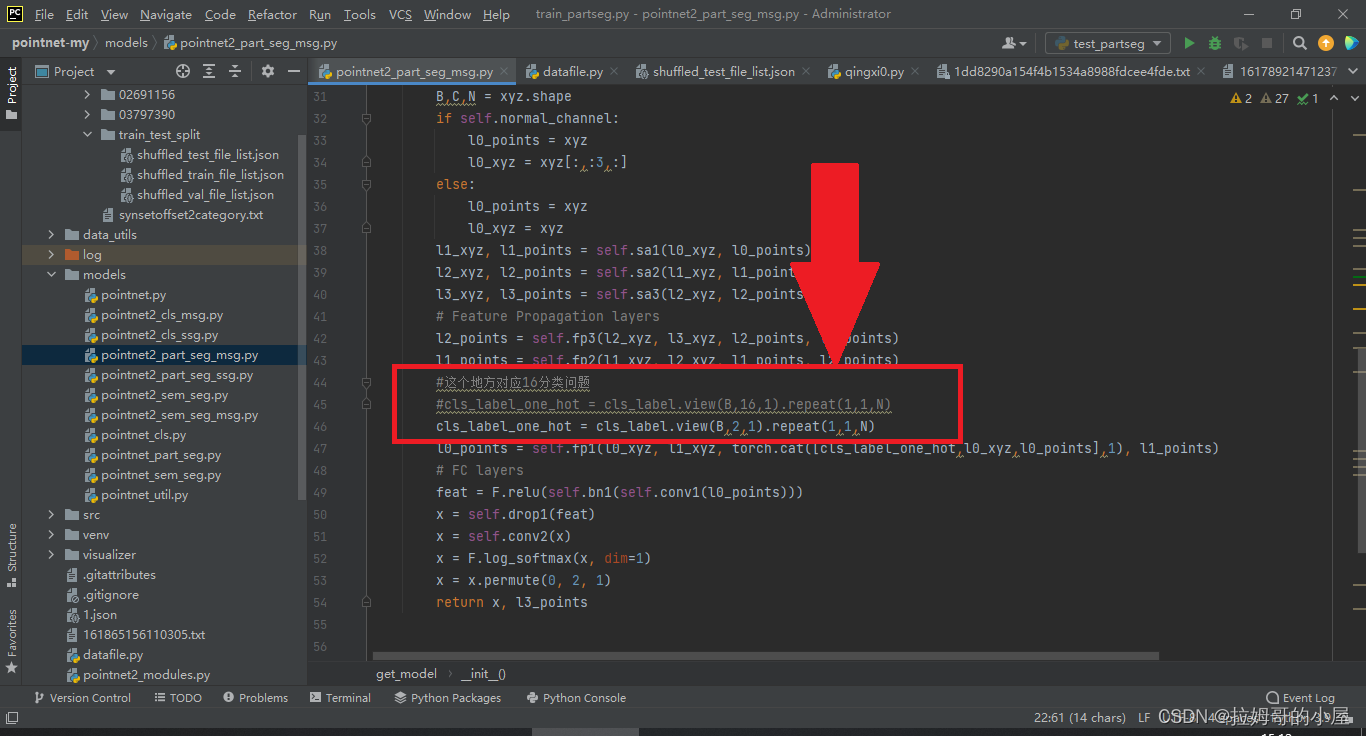This screenshot has height=736, width=1366.
Task: Close the qingxi0.py editor tab
Action: click(x=916, y=72)
